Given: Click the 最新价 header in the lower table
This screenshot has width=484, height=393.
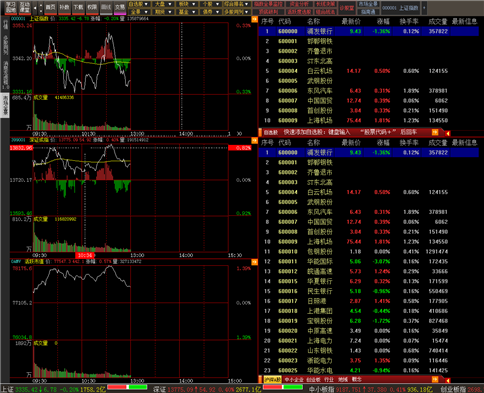Looking at the screenshot, I should 351,143.
